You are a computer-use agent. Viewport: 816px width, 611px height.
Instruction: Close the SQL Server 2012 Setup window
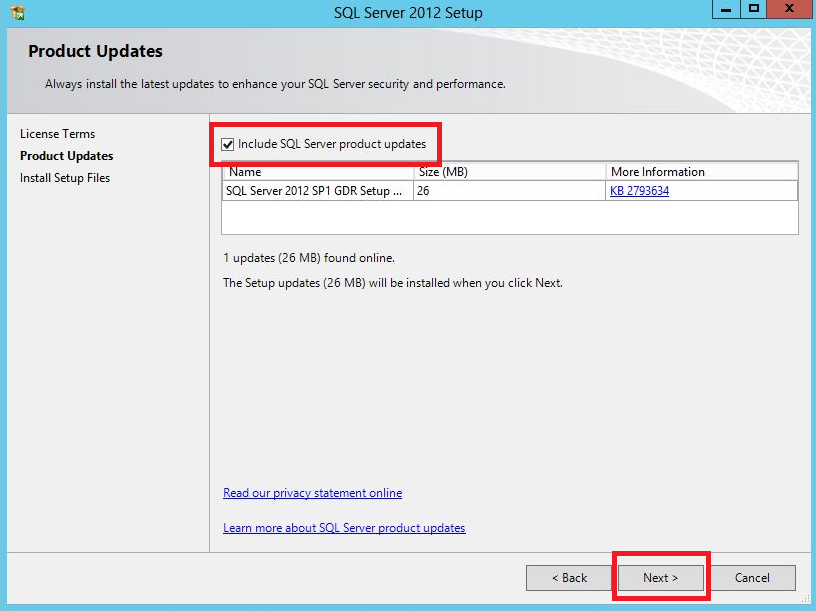pyautogui.click(x=789, y=9)
